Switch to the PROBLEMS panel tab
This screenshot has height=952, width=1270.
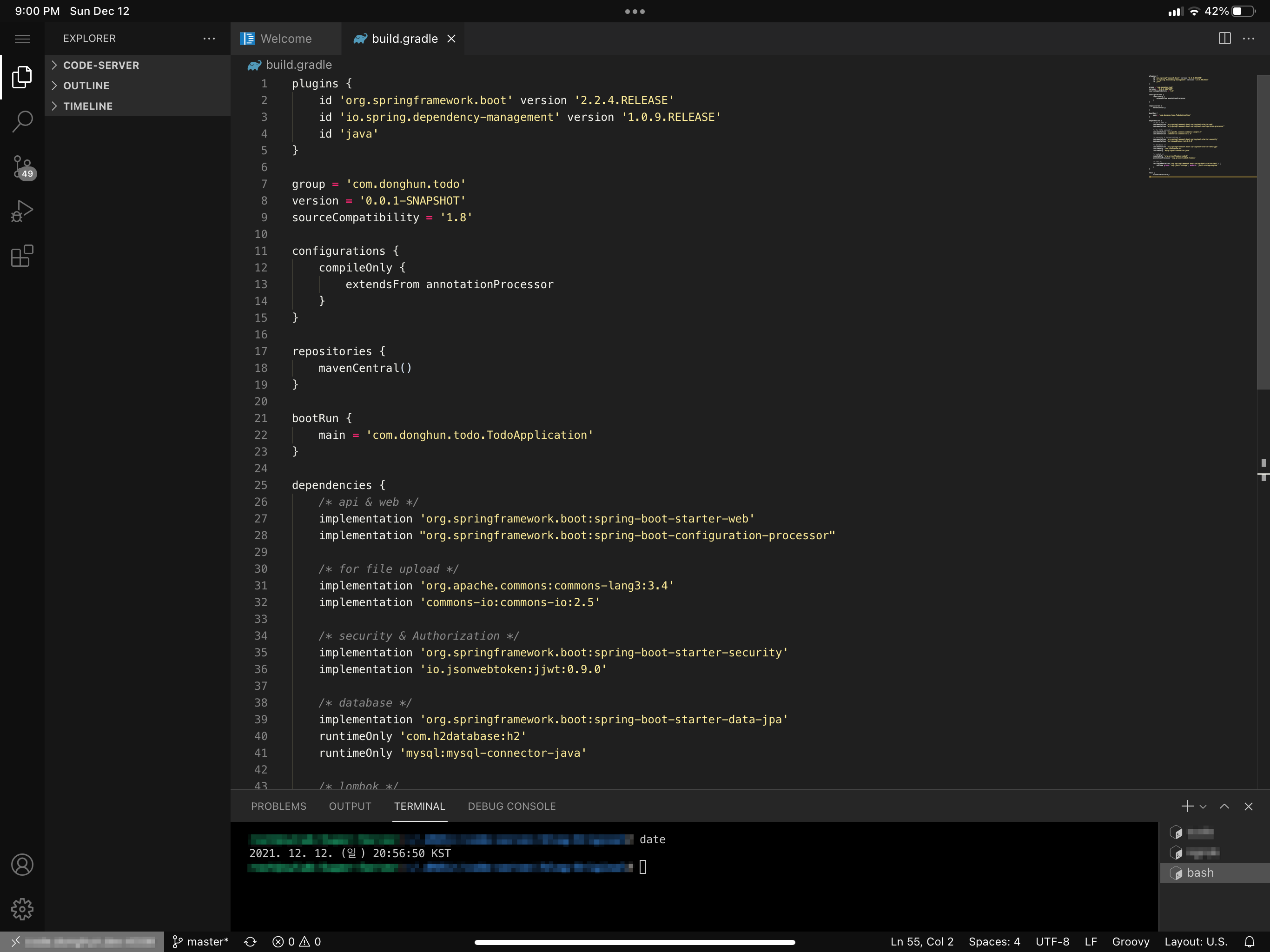[278, 806]
